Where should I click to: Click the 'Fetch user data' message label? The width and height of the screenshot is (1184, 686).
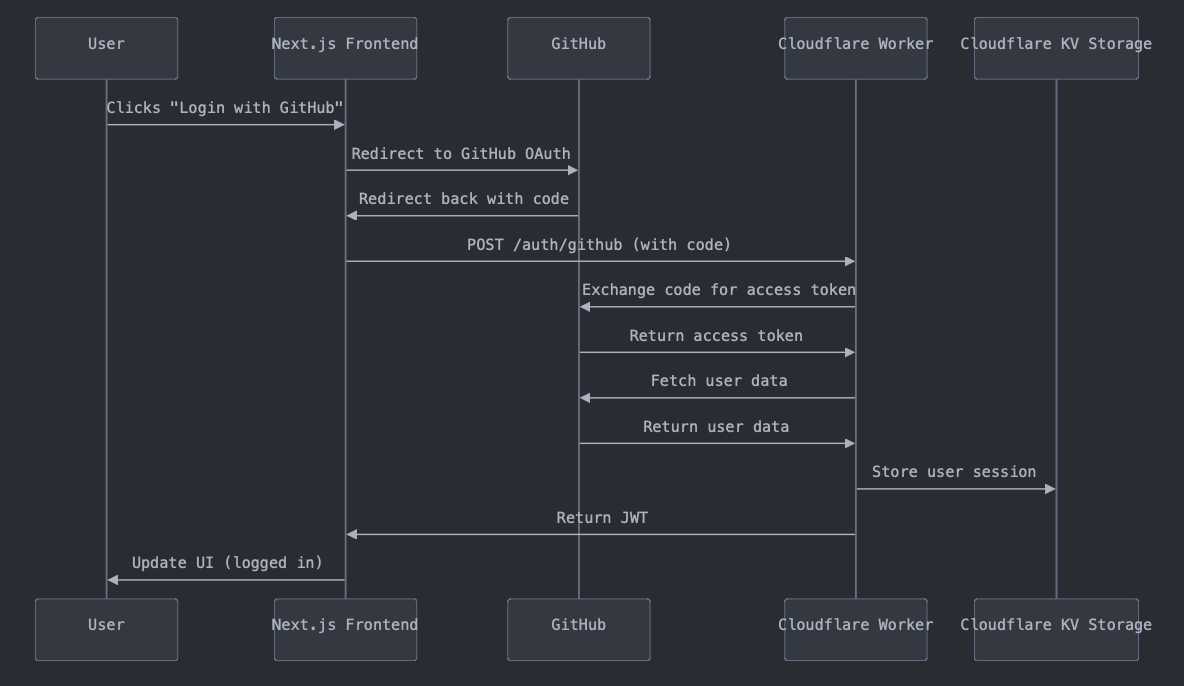[719, 381]
